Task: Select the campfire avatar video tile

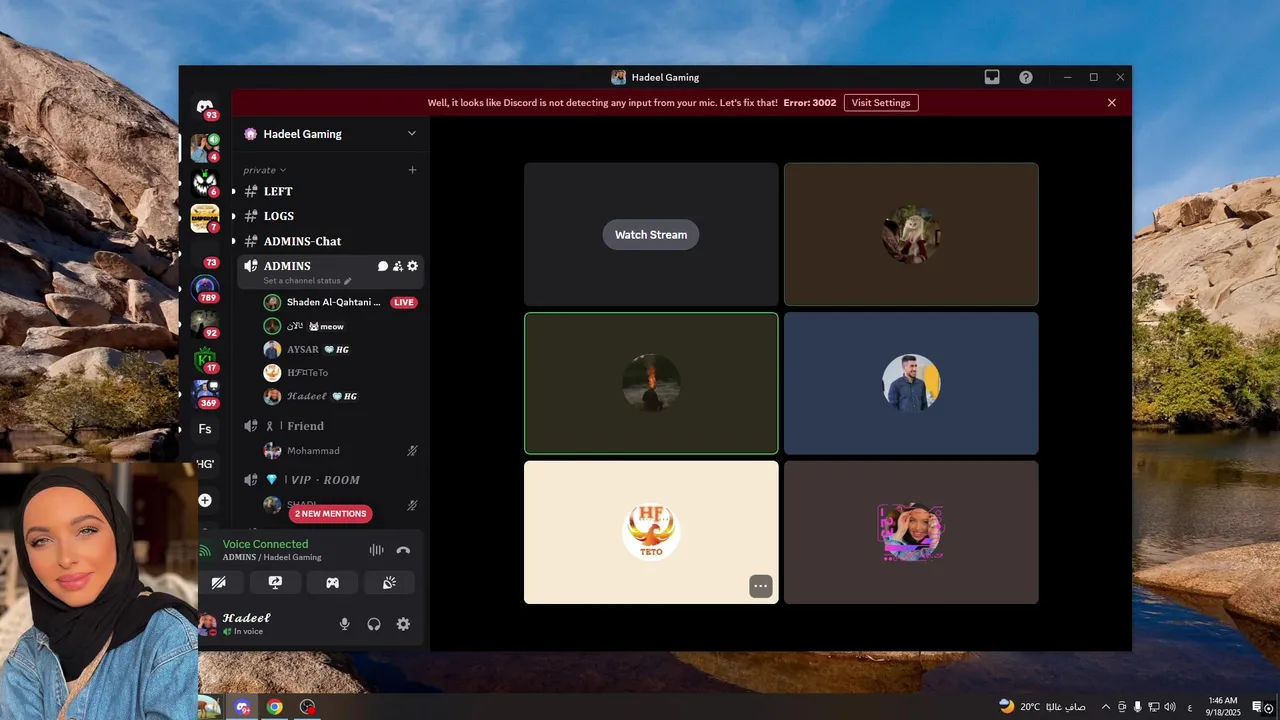Action: pyautogui.click(x=651, y=383)
